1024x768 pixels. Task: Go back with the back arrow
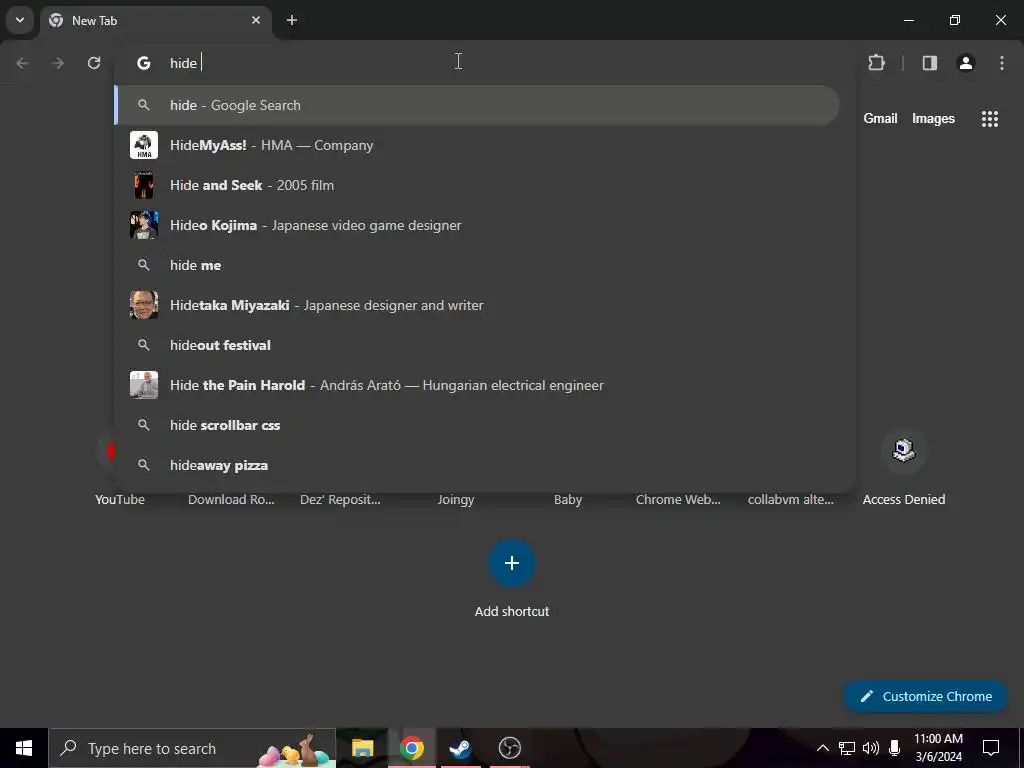coord(22,63)
